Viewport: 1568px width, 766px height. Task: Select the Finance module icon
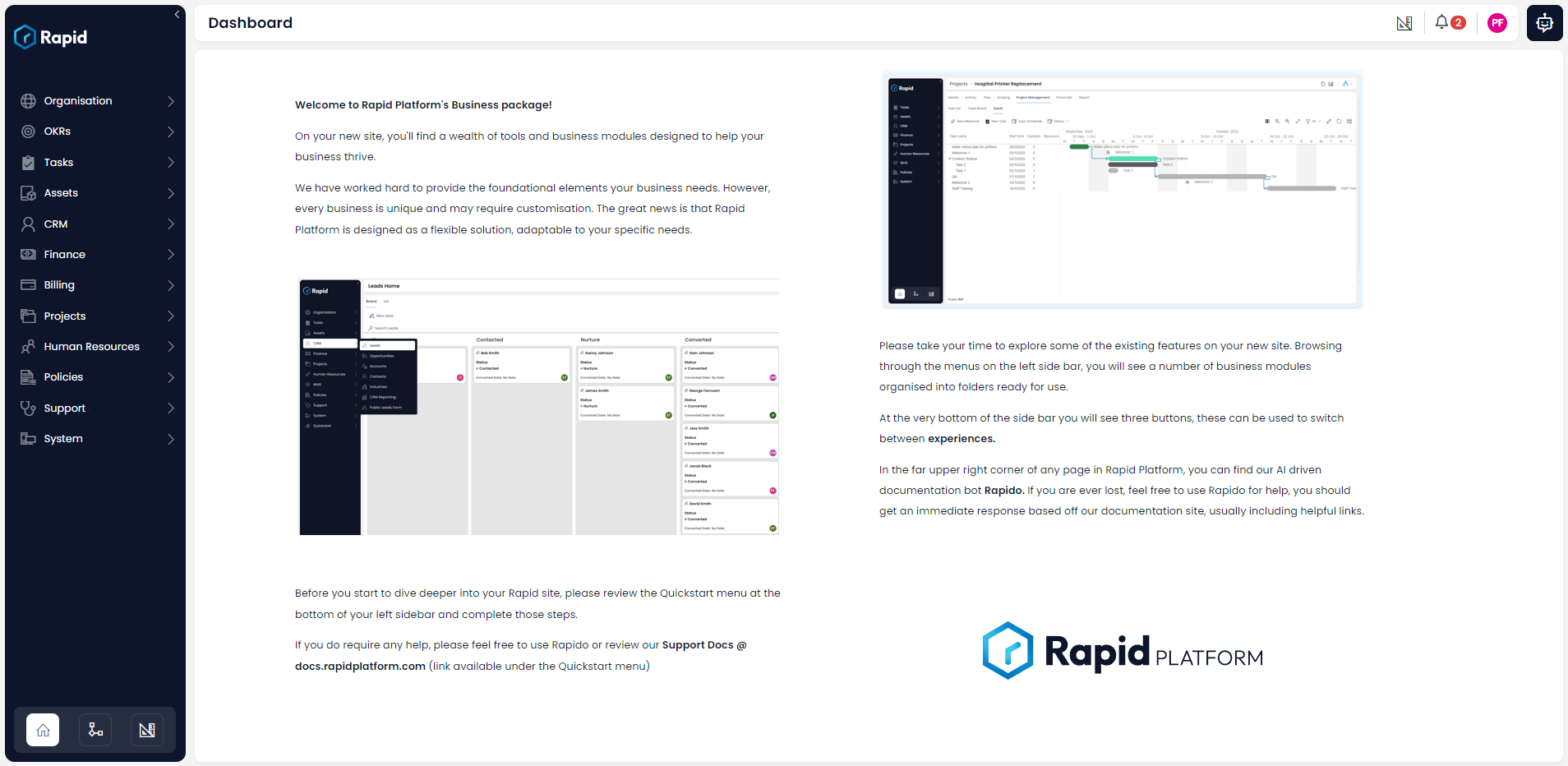coord(27,254)
